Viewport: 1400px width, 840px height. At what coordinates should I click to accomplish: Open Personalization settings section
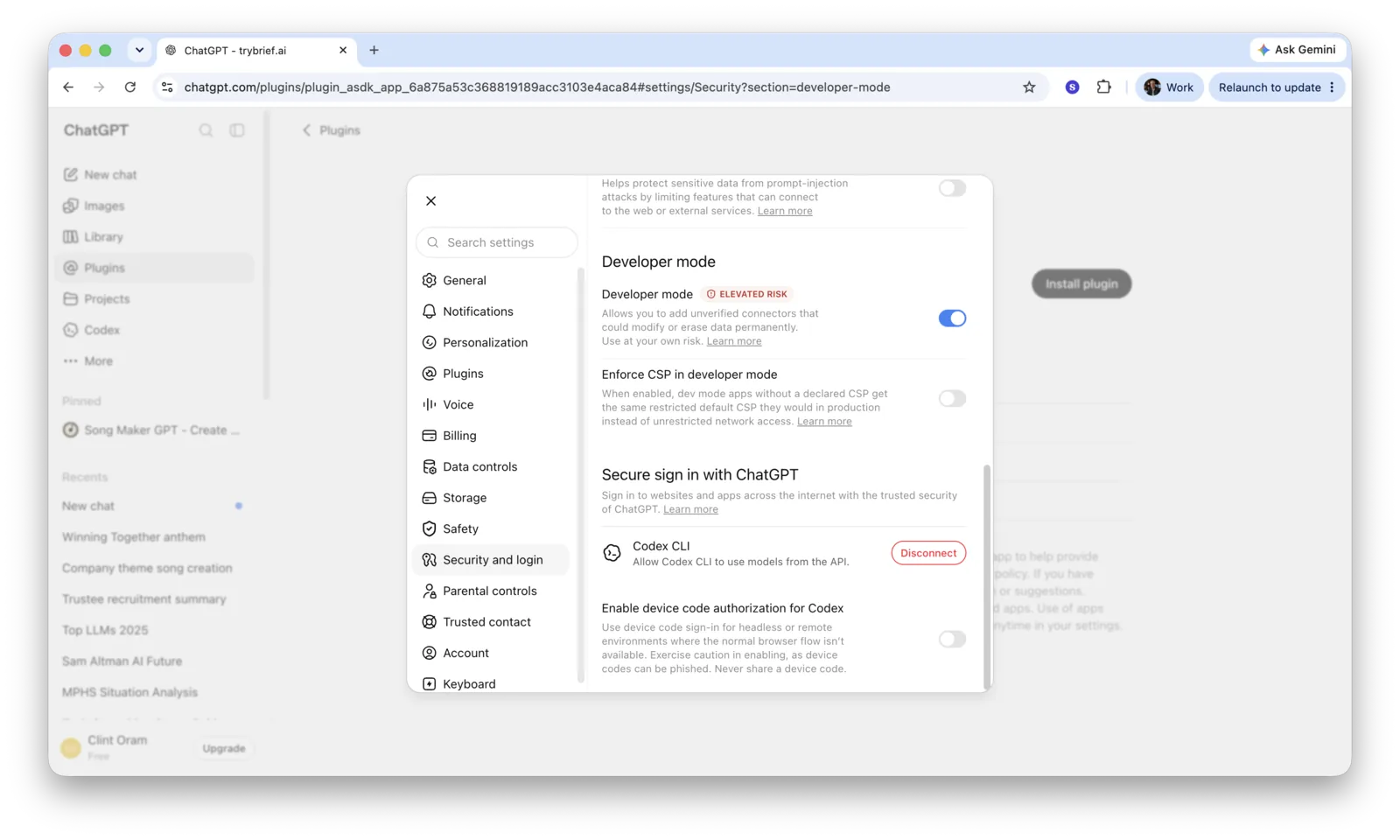click(491, 343)
